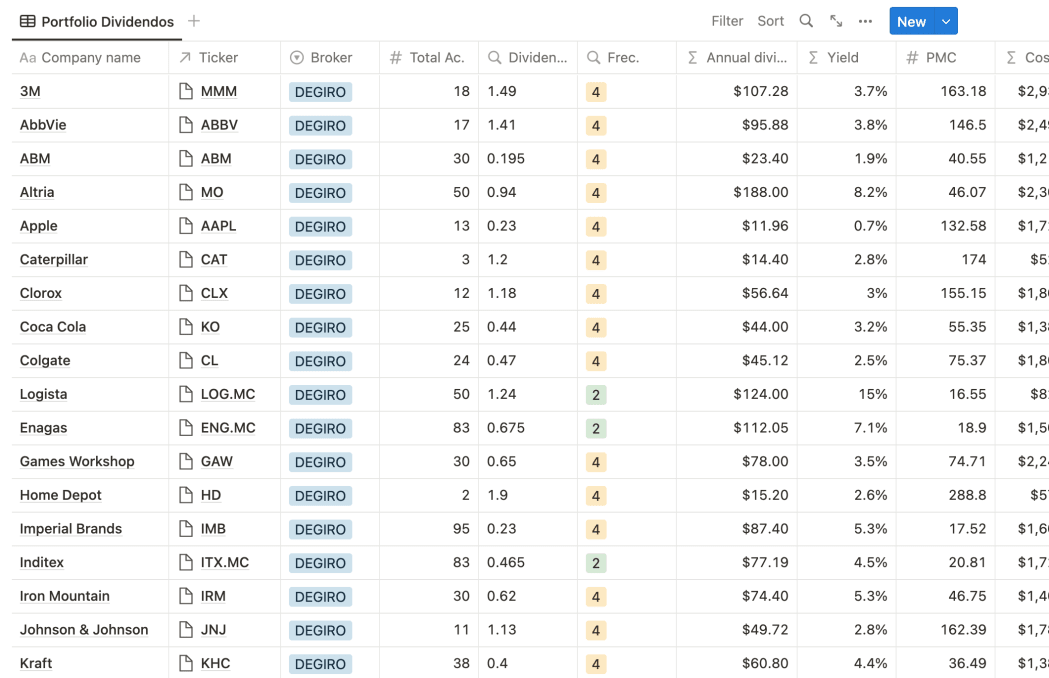
Task: Open Annual divi... column header menu
Action: (x=737, y=58)
